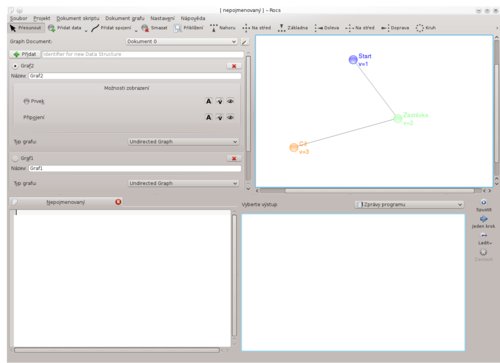Align nodes with the Kruh circle icon

(x=426, y=28)
